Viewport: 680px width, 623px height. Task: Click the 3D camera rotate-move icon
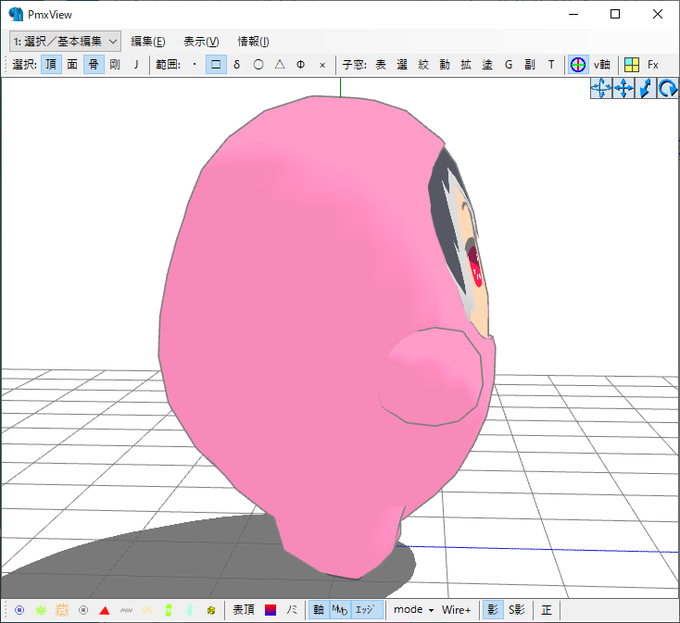601,88
